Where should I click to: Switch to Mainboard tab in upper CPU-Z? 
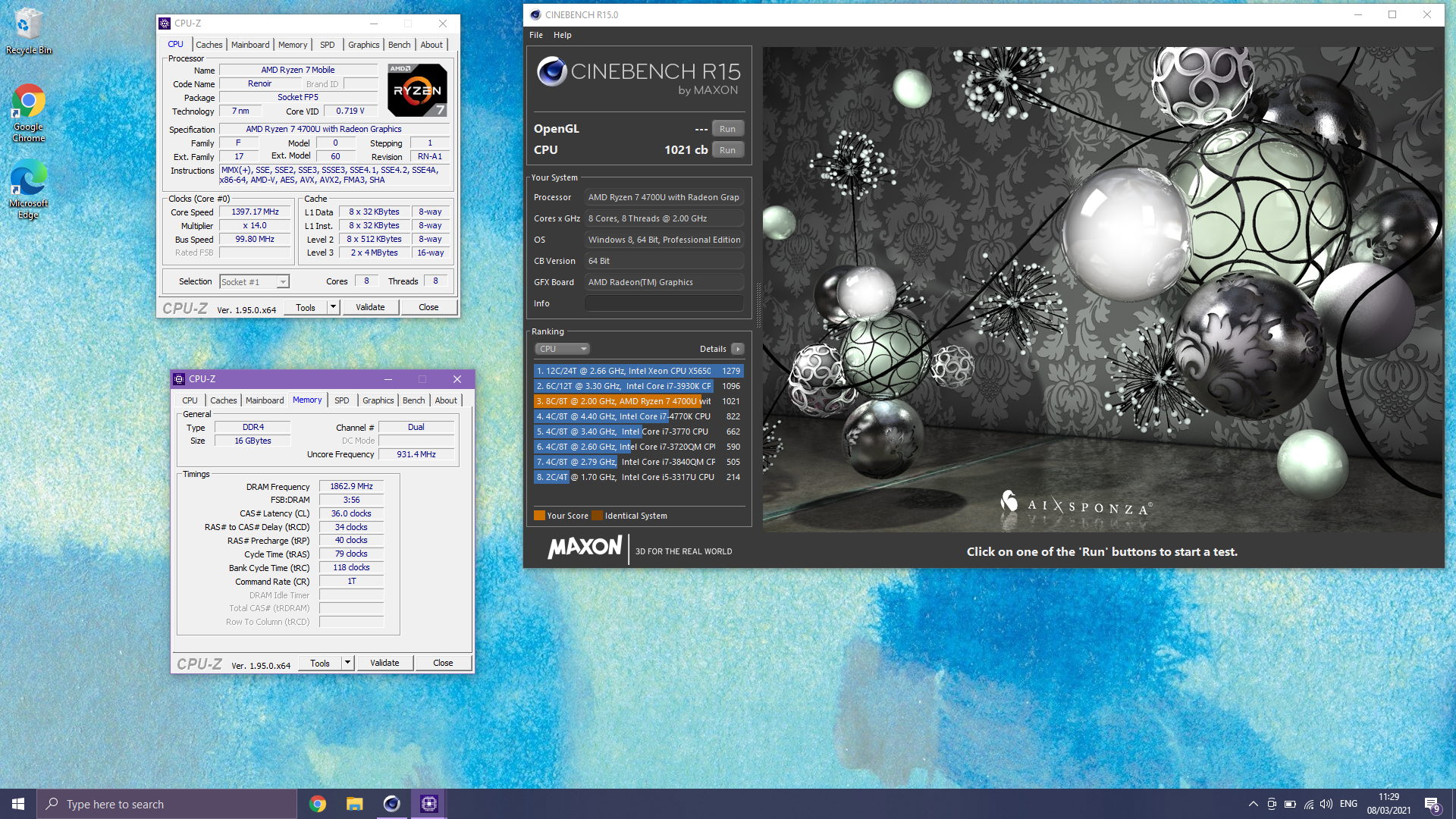click(250, 45)
